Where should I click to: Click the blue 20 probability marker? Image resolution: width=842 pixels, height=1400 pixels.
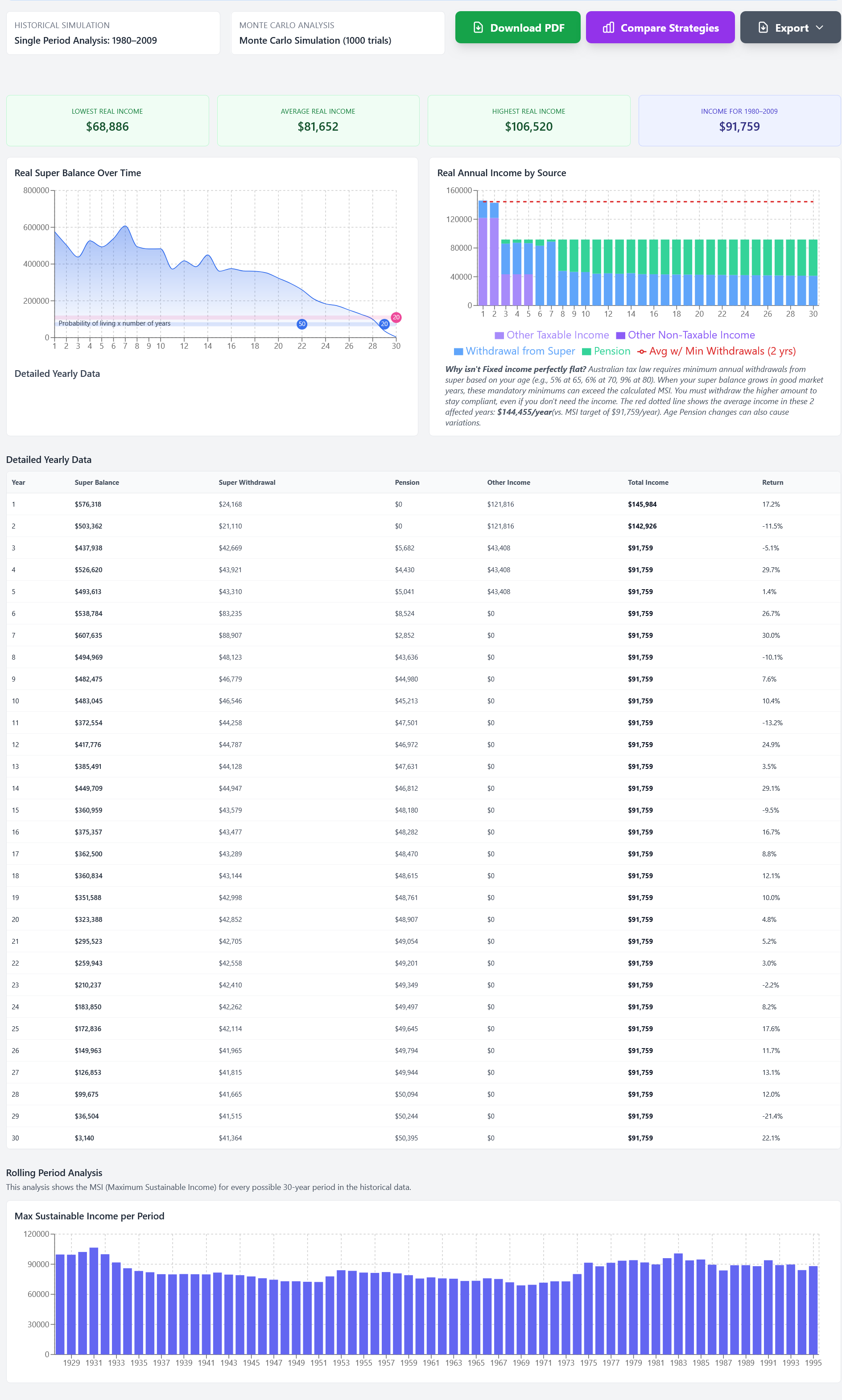384,324
